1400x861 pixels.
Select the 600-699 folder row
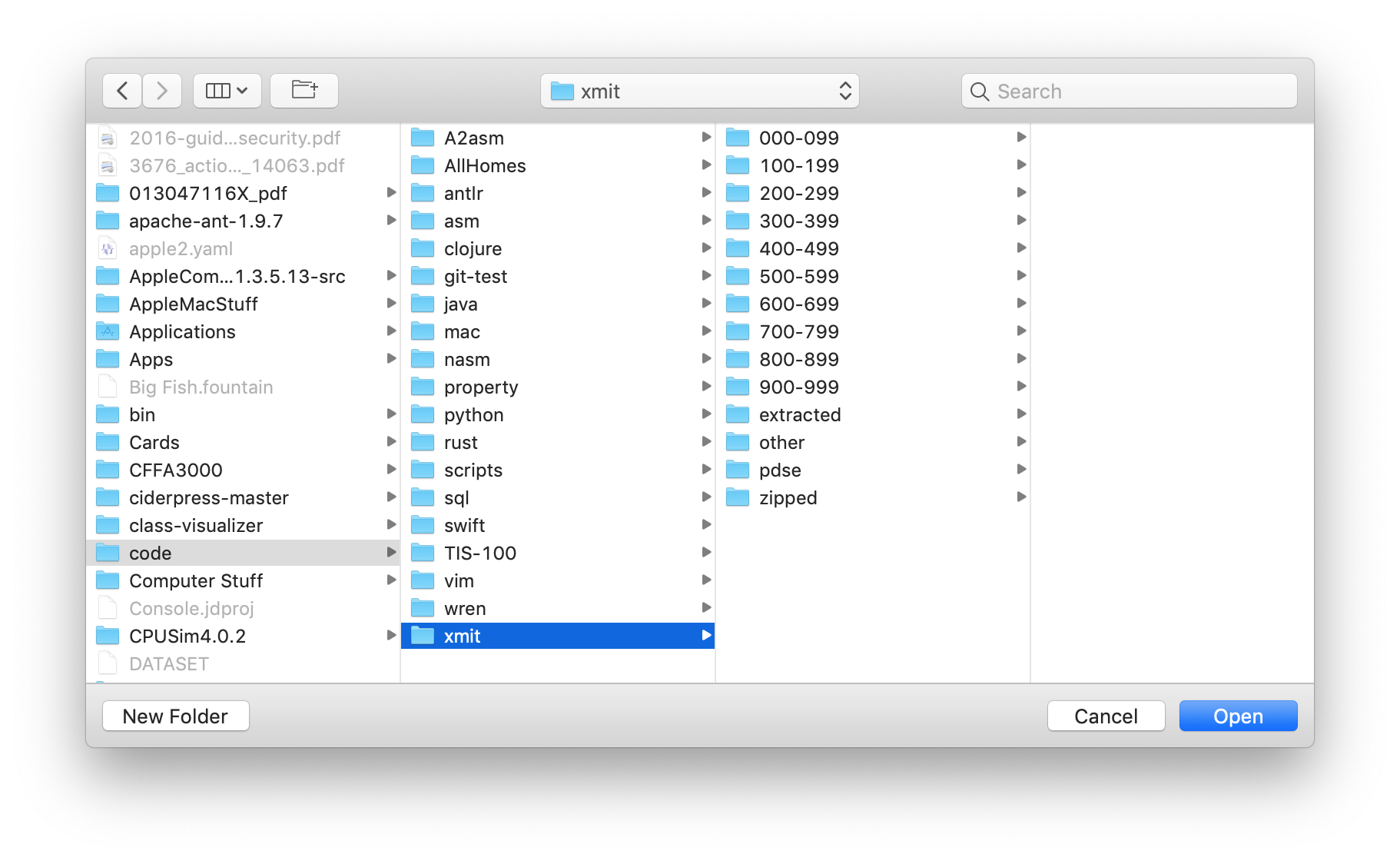(x=873, y=304)
